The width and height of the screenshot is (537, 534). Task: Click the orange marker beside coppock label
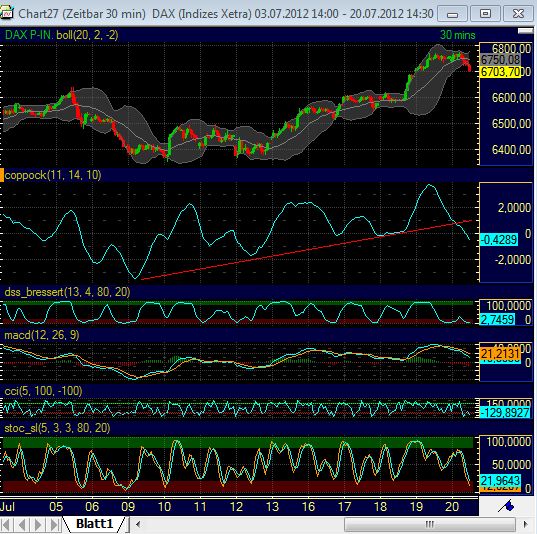tap(2, 175)
